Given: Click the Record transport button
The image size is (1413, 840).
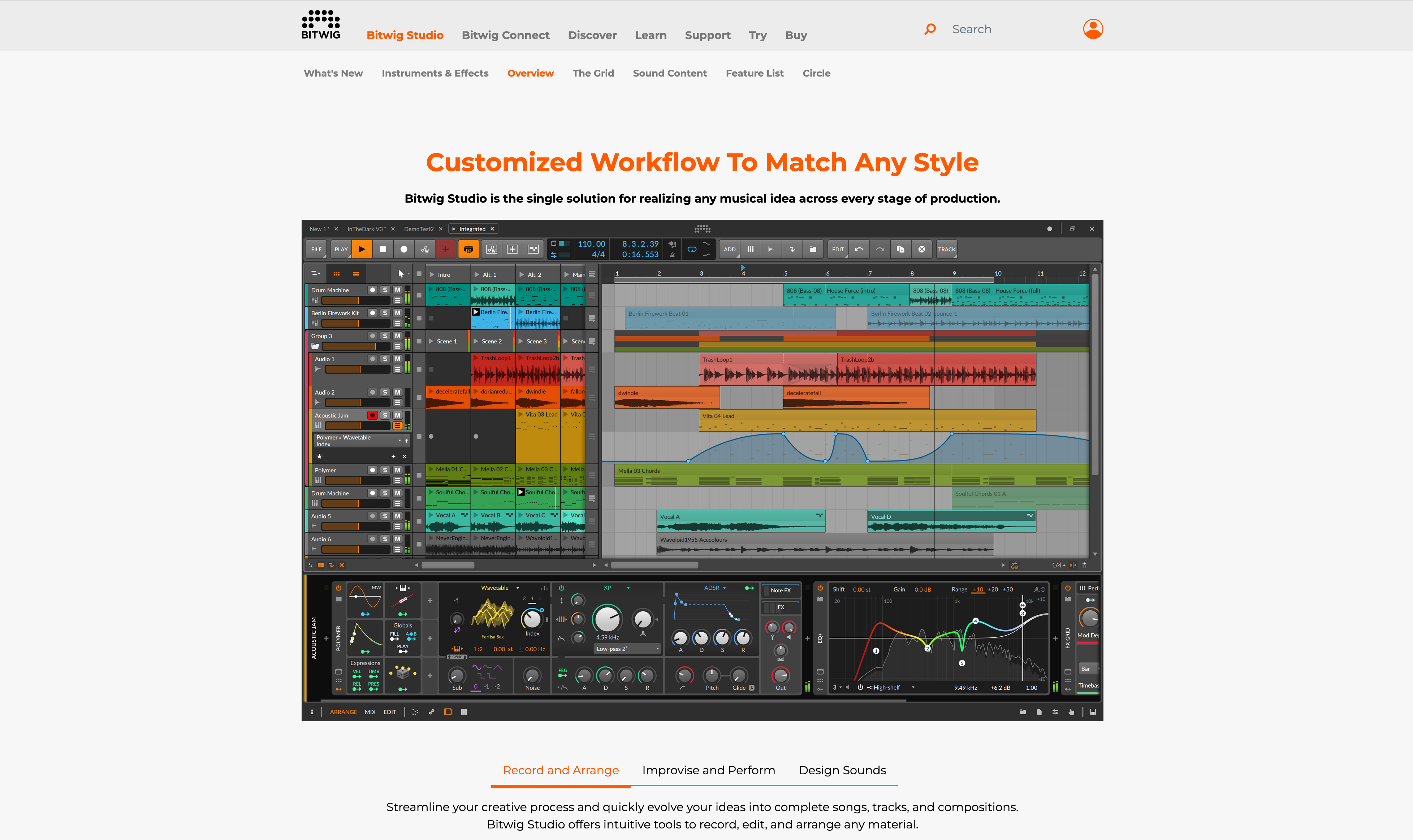Looking at the screenshot, I should 403,249.
